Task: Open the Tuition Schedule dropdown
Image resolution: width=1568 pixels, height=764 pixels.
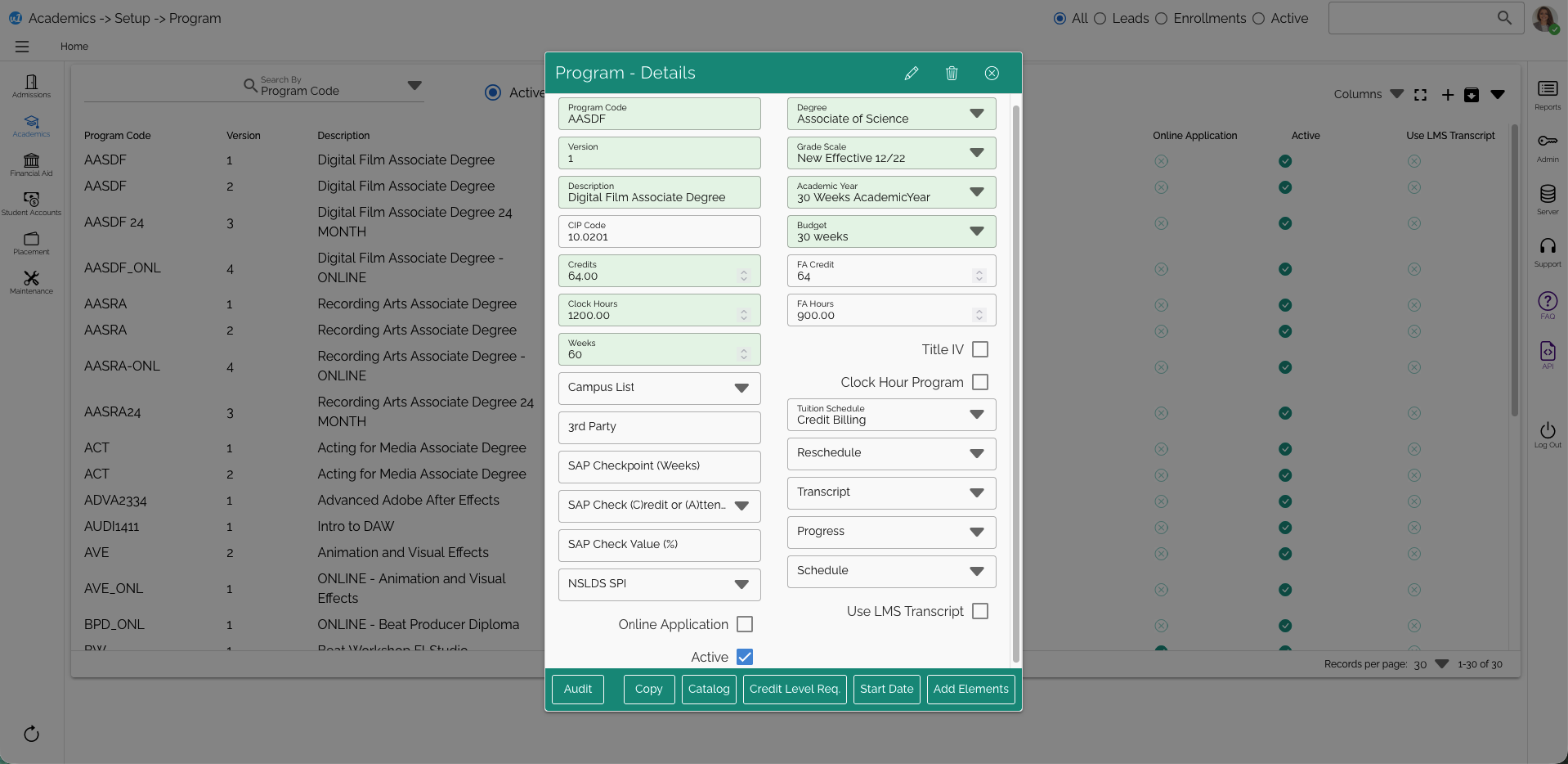Action: [x=976, y=415]
